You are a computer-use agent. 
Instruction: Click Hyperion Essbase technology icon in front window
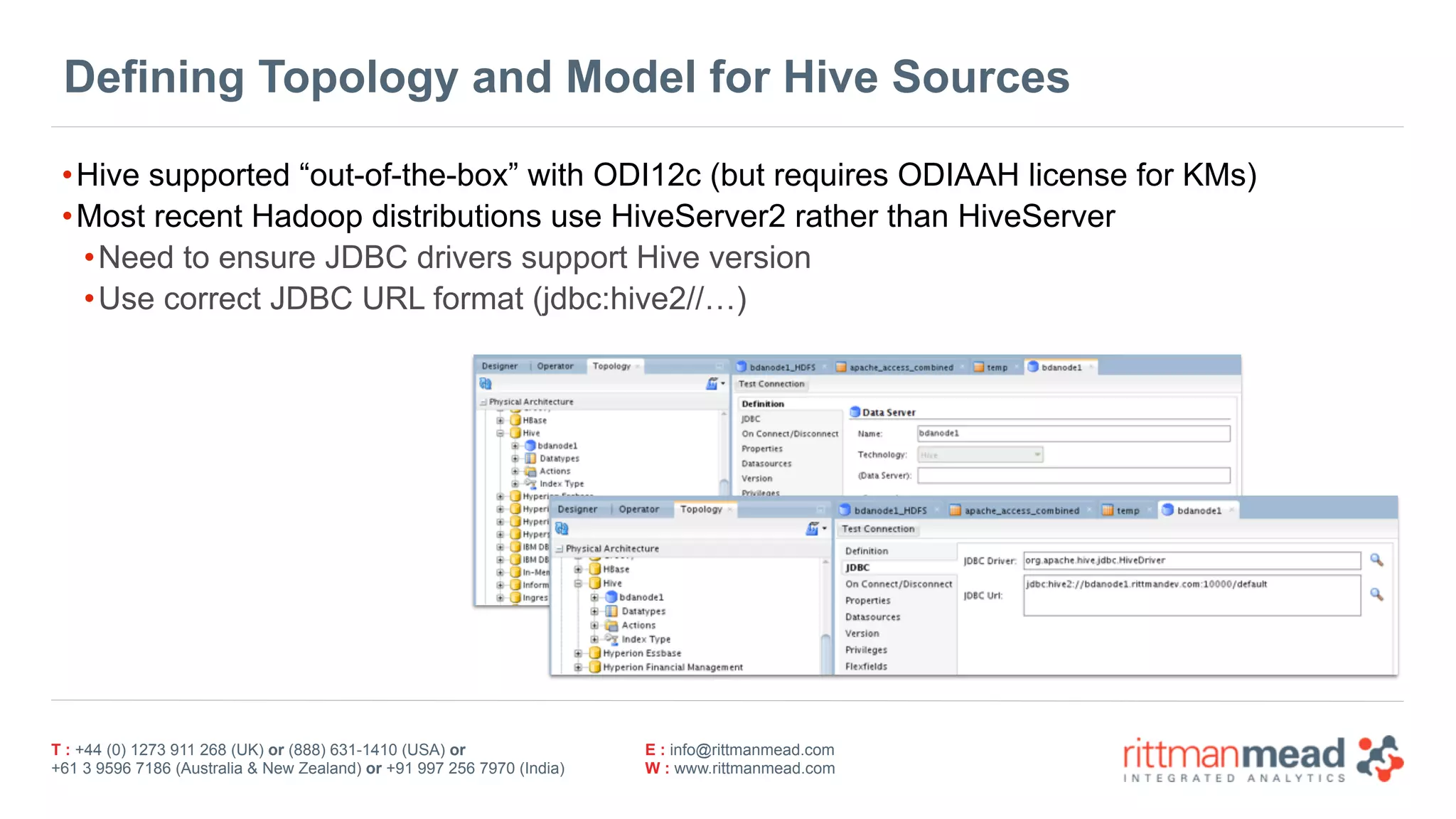point(595,653)
